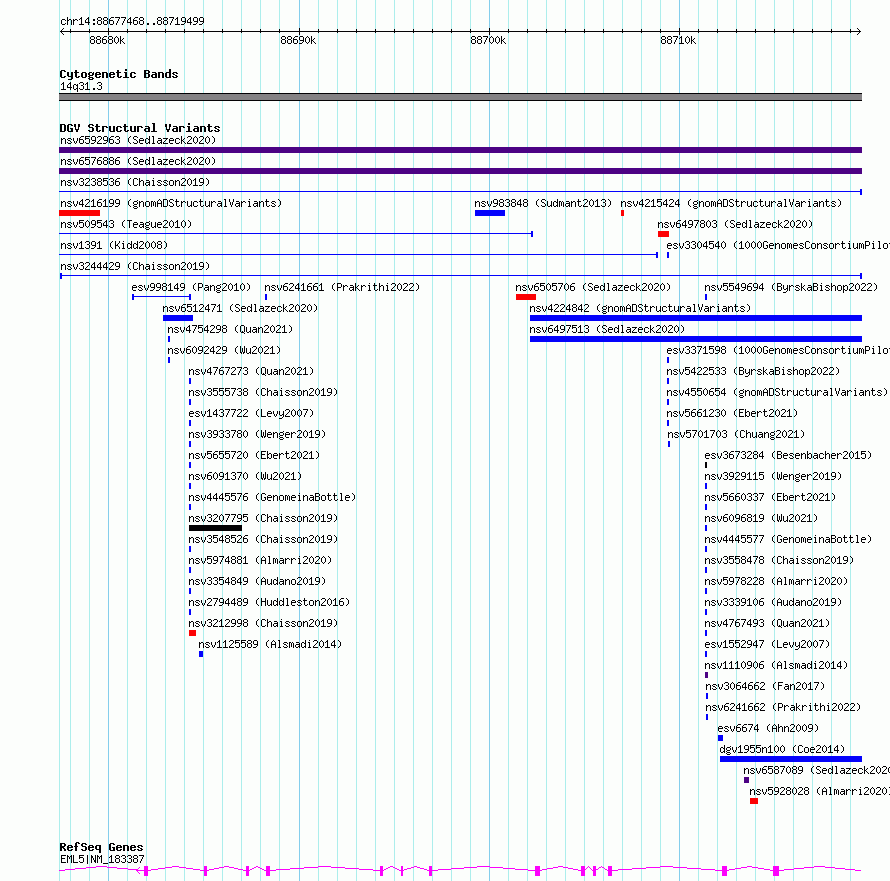Open nsv5978228 (Almarri2020) entry
Viewport: 890px width, 881px height.
[776, 581]
